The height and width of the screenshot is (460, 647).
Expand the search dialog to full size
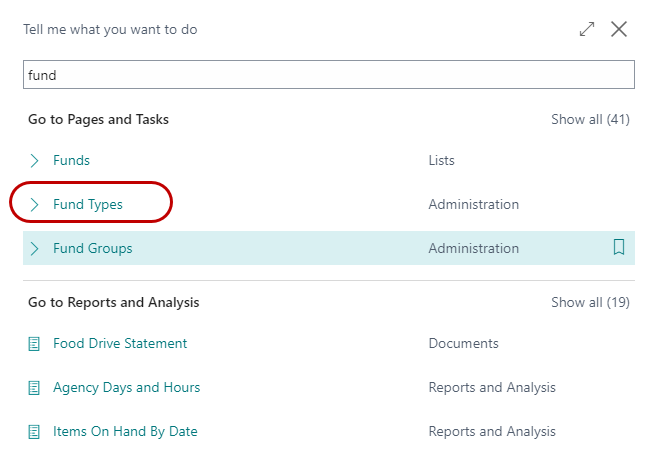click(587, 30)
